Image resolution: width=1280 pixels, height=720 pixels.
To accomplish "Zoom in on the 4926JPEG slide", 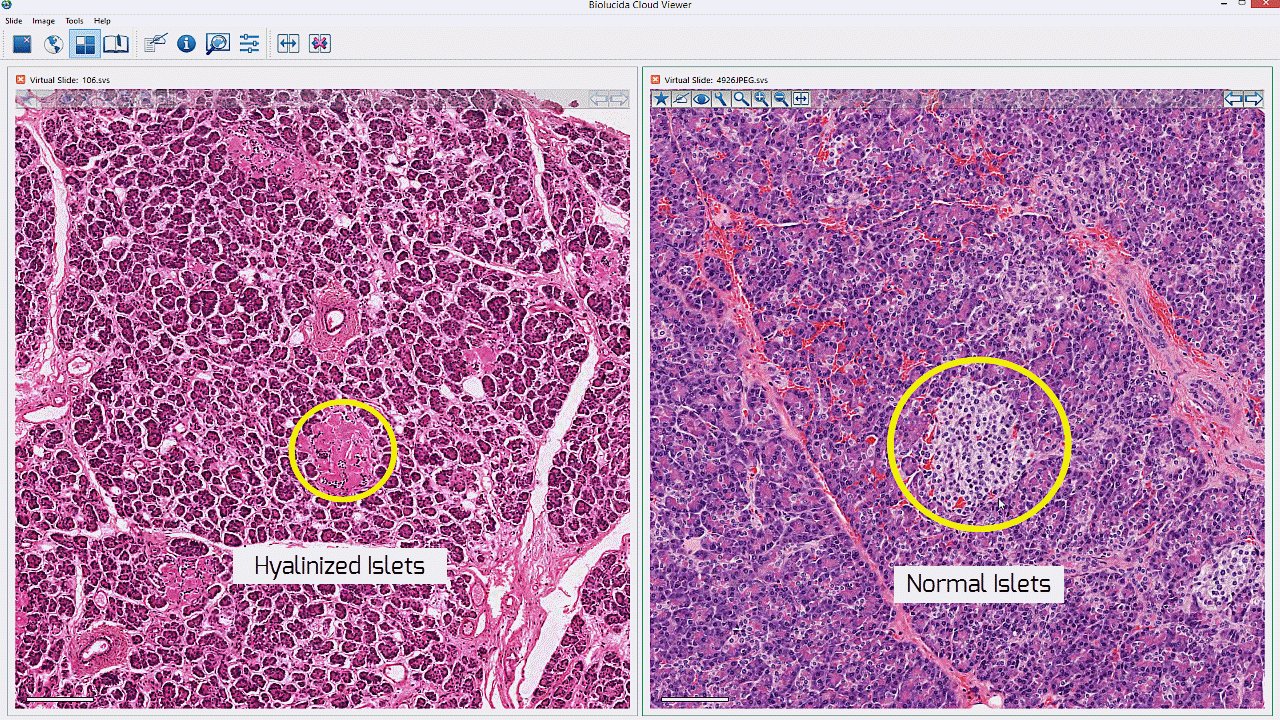I will pos(760,99).
